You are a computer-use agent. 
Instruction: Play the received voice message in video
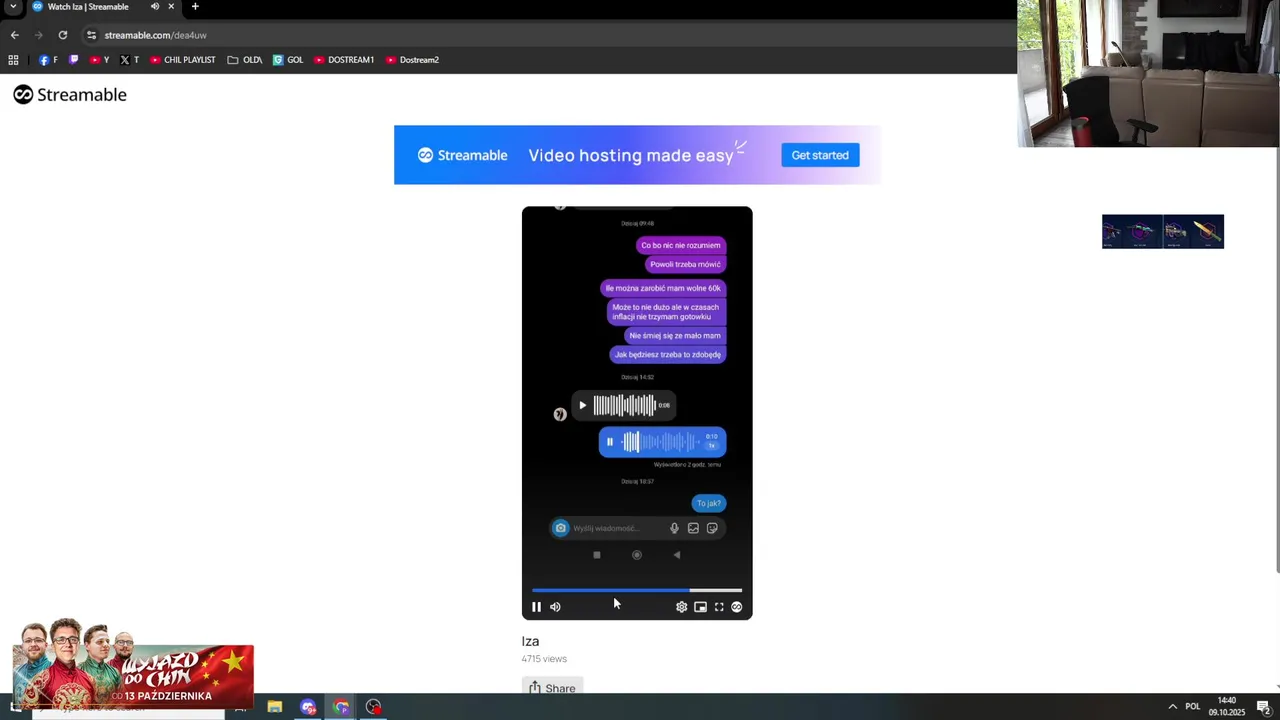pos(583,405)
